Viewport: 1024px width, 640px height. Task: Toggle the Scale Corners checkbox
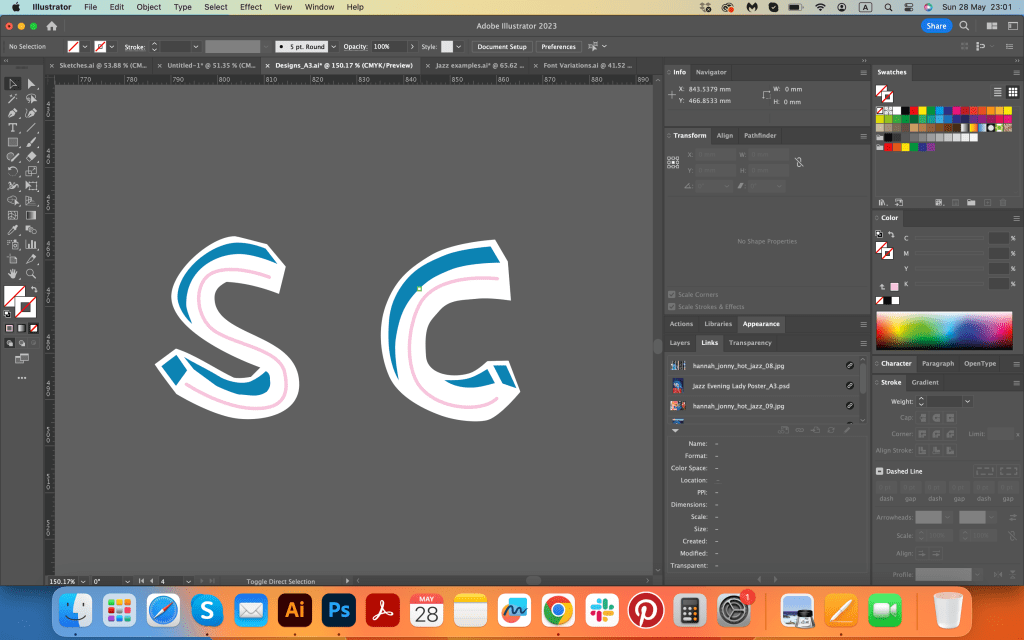click(x=671, y=294)
